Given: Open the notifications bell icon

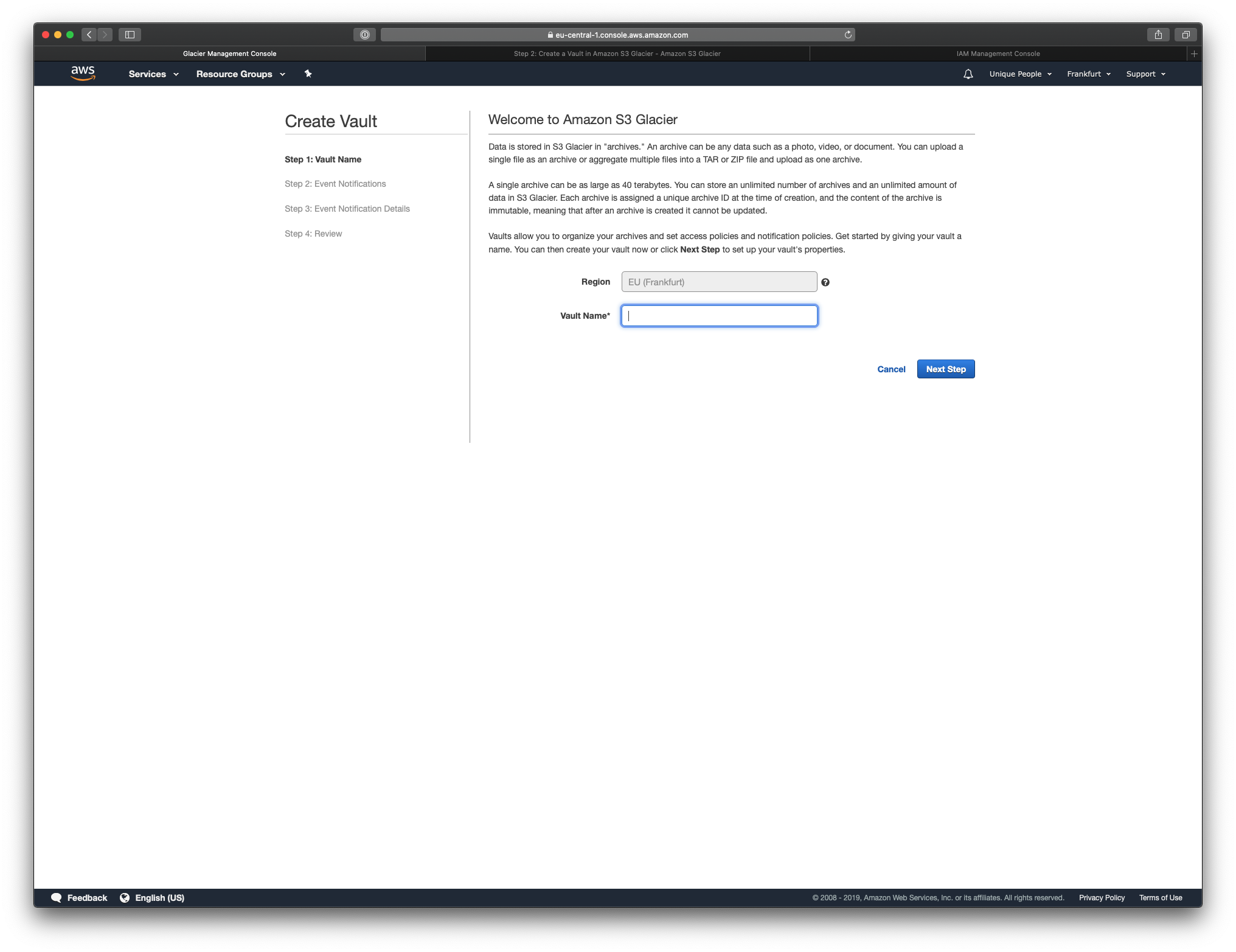Looking at the screenshot, I should coord(968,74).
